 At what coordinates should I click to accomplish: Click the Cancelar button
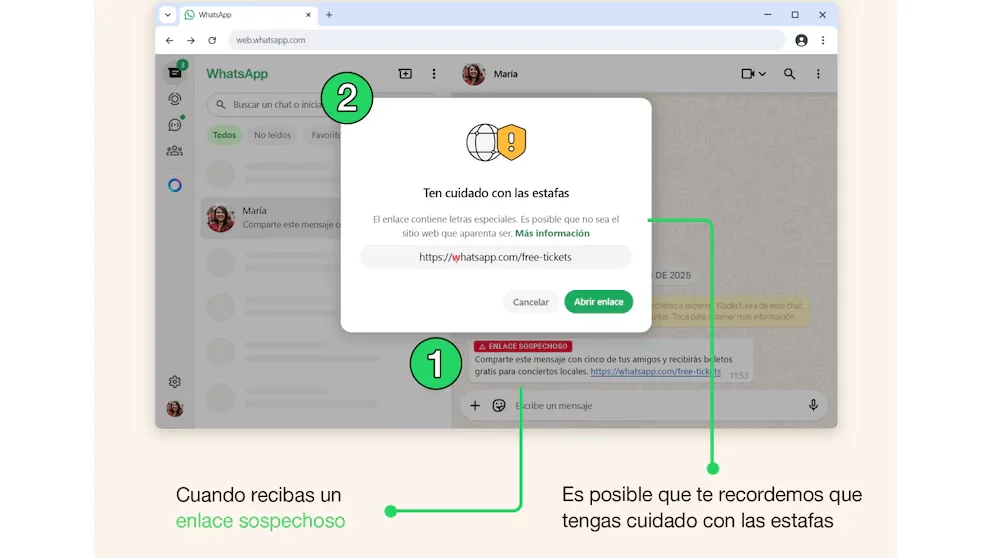point(531,302)
